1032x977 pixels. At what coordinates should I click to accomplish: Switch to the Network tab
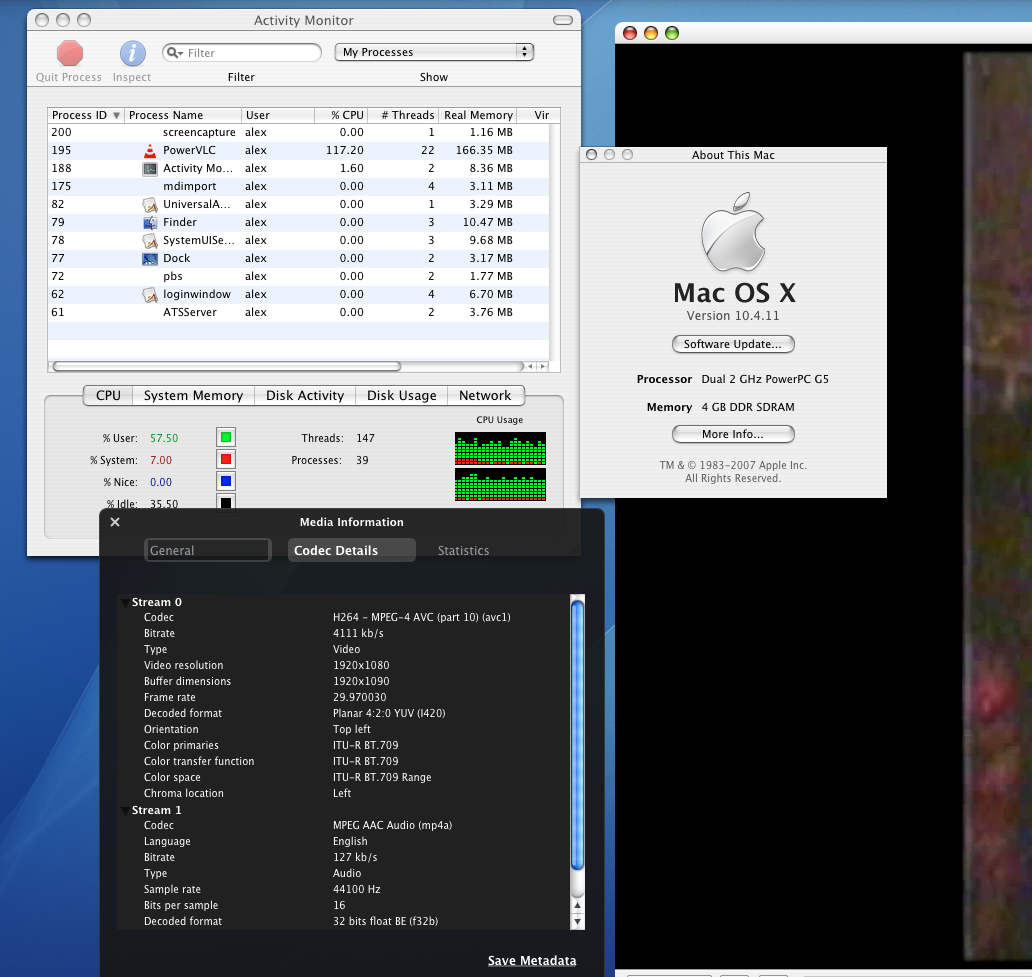(x=486, y=396)
